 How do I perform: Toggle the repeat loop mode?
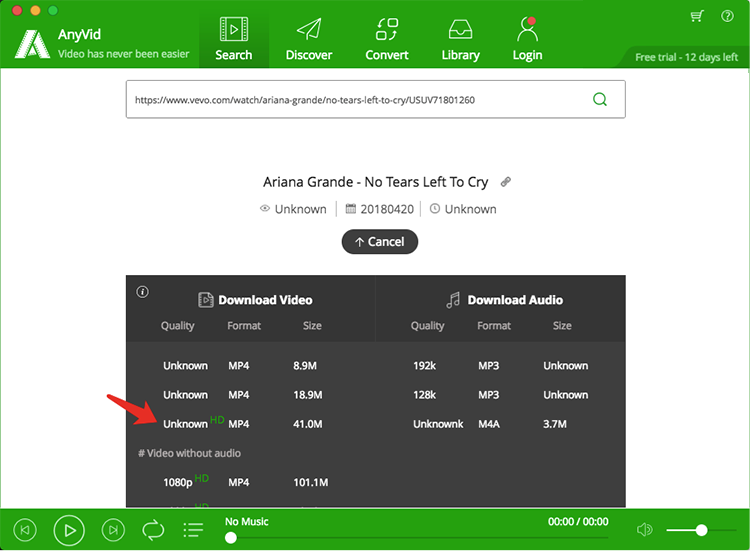(x=153, y=529)
